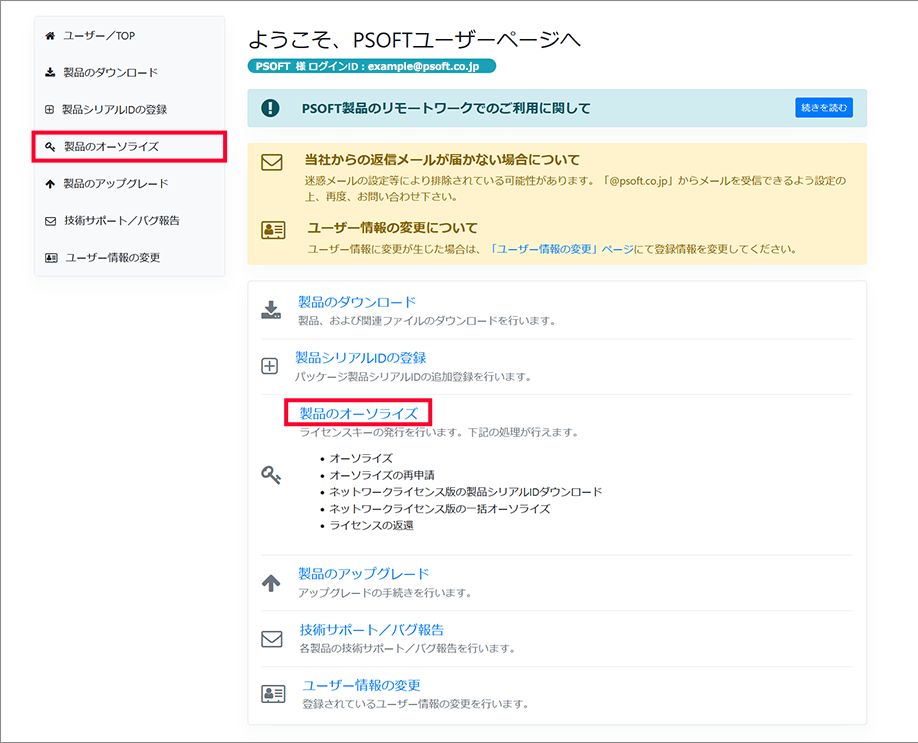918x743 pixels.
Task: Click the large key icon in main list
Action: (x=270, y=475)
